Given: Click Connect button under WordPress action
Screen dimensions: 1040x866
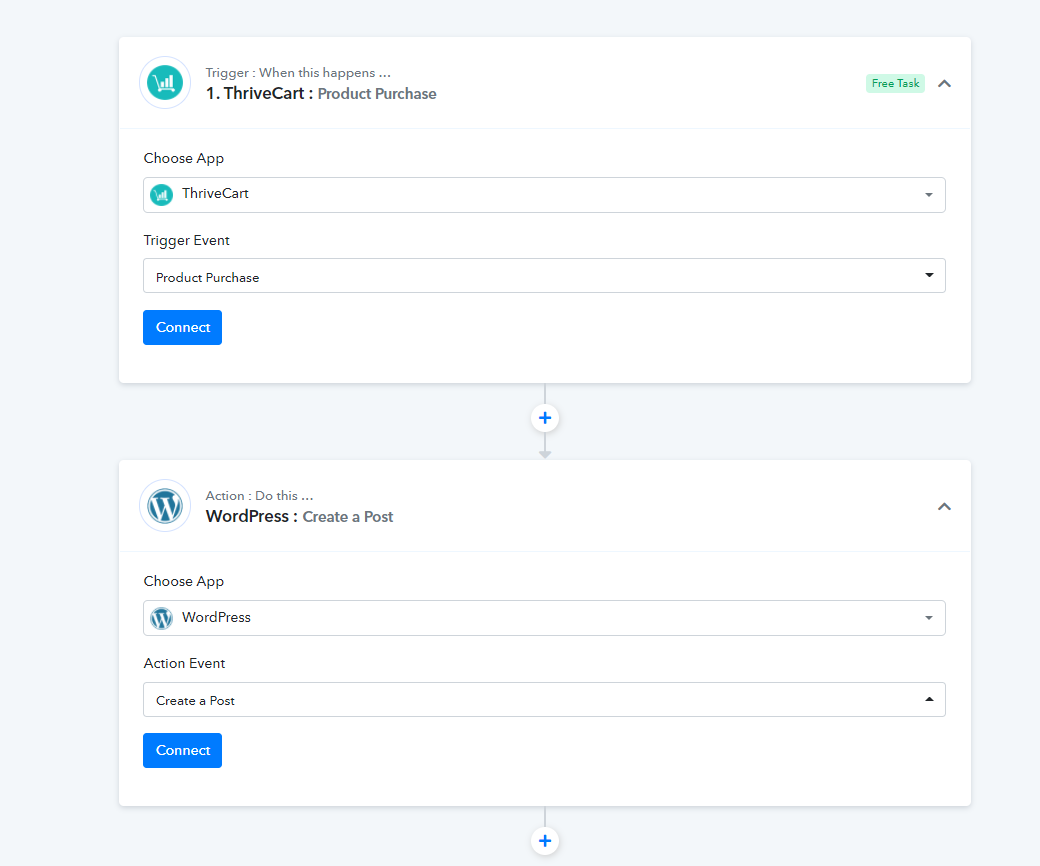Looking at the screenshot, I should click(x=182, y=751).
